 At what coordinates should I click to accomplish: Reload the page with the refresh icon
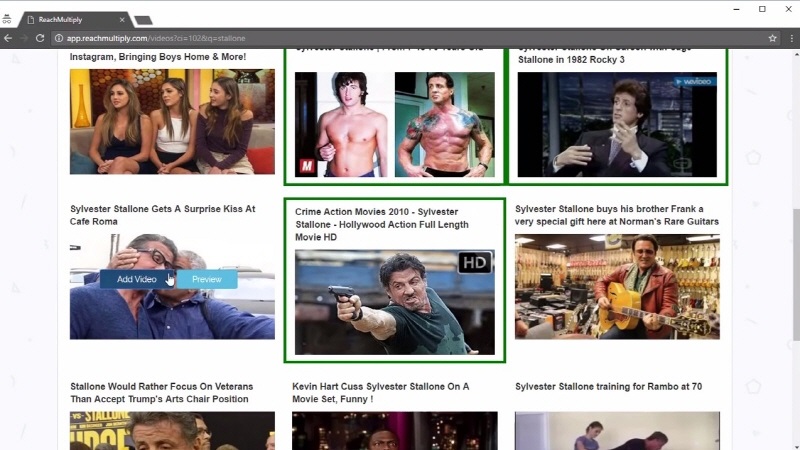click(40, 38)
